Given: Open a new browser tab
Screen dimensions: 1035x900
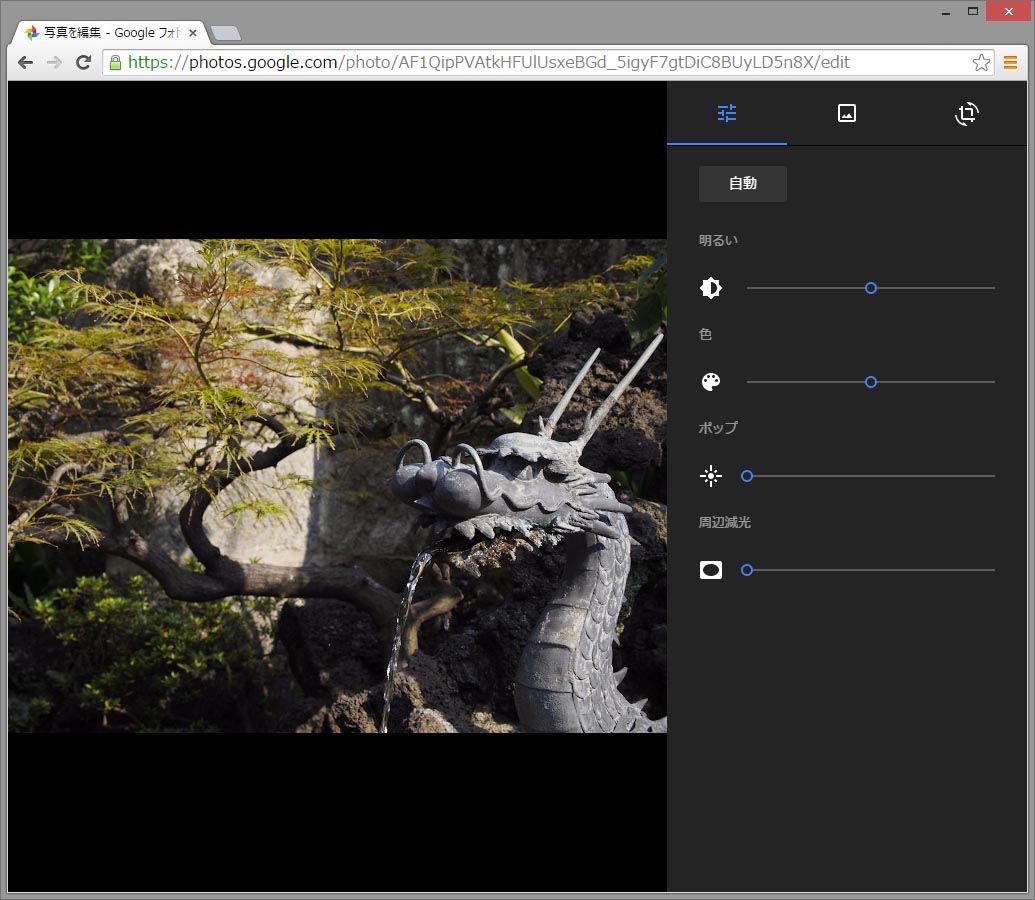Looking at the screenshot, I should [x=226, y=33].
